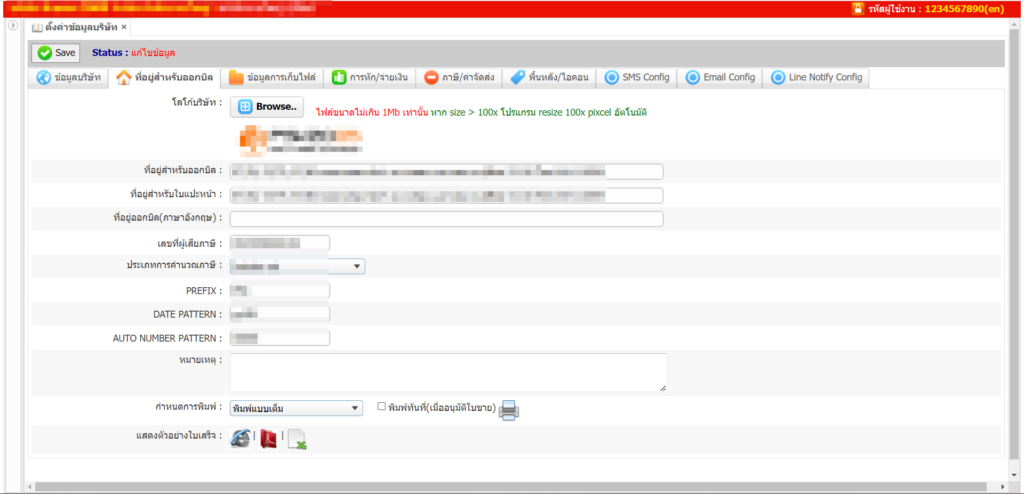Open the Email Config tab

720,77
